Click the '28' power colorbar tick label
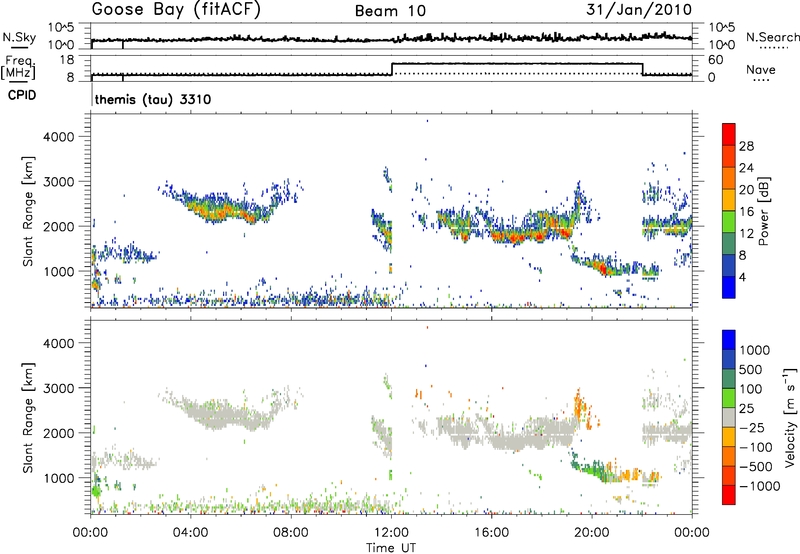The image size is (800, 554). click(746, 146)
